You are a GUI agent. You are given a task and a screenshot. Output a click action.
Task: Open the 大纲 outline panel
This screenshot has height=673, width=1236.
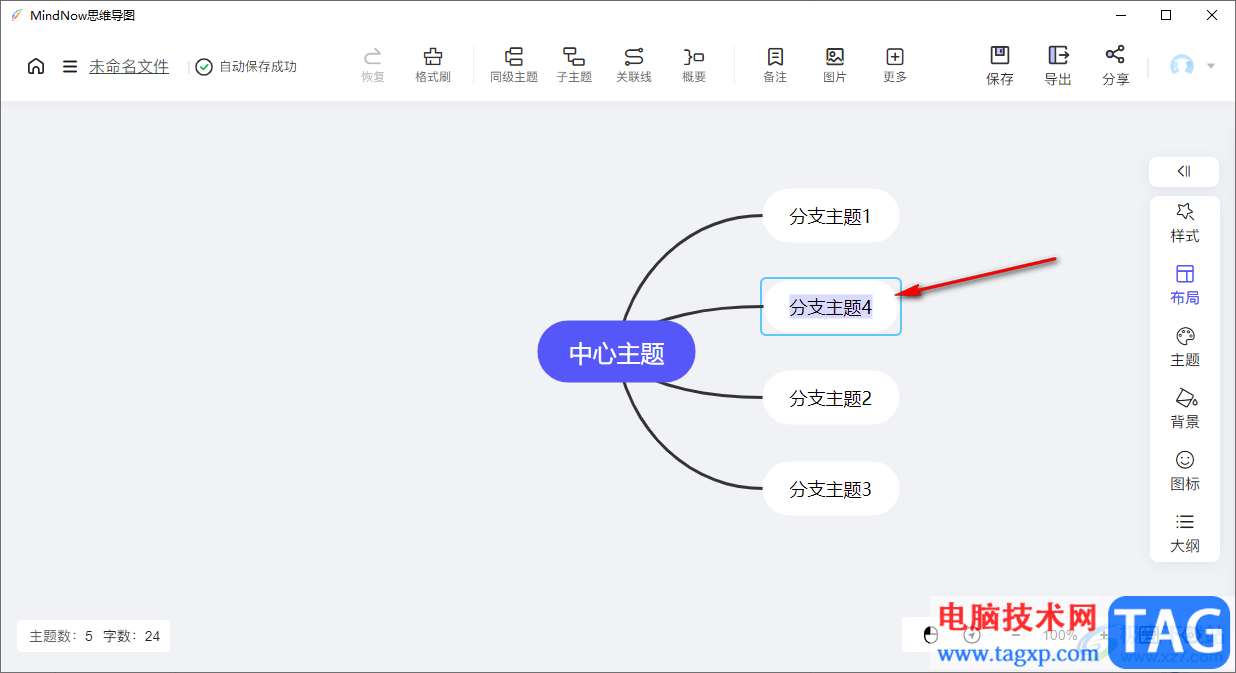coord(1185,534)
